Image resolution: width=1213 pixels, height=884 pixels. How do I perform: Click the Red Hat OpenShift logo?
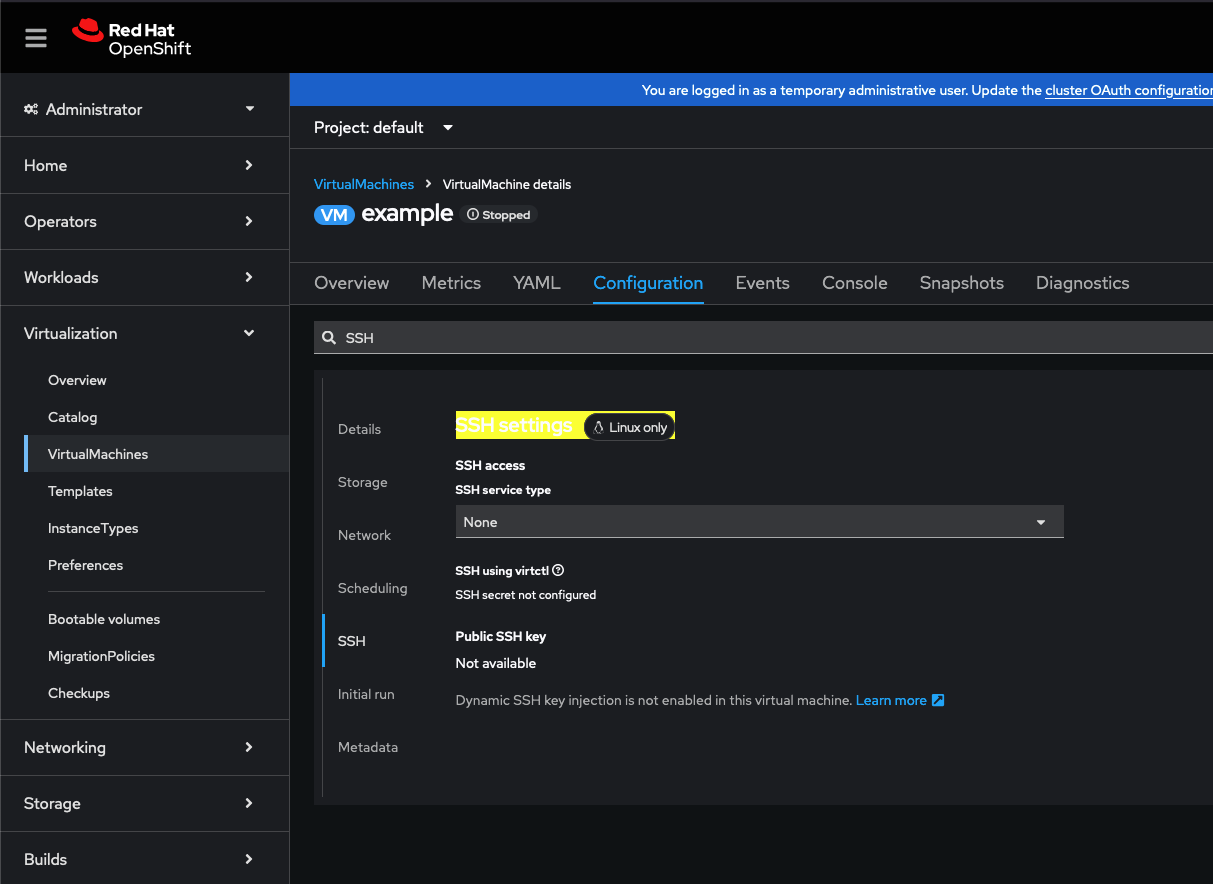(x=132, y=38)
